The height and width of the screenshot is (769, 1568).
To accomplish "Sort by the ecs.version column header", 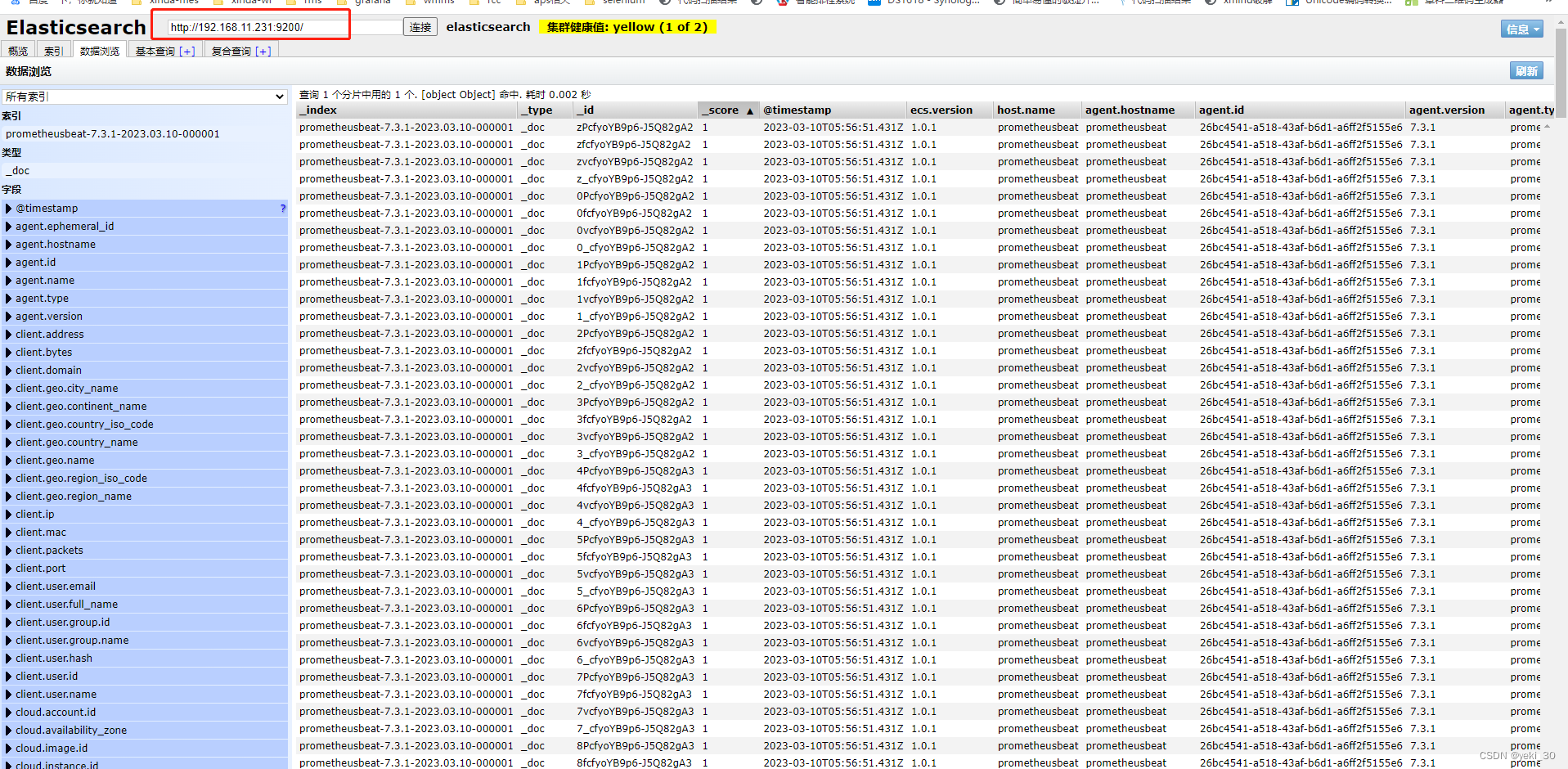I will coord(950,110).
